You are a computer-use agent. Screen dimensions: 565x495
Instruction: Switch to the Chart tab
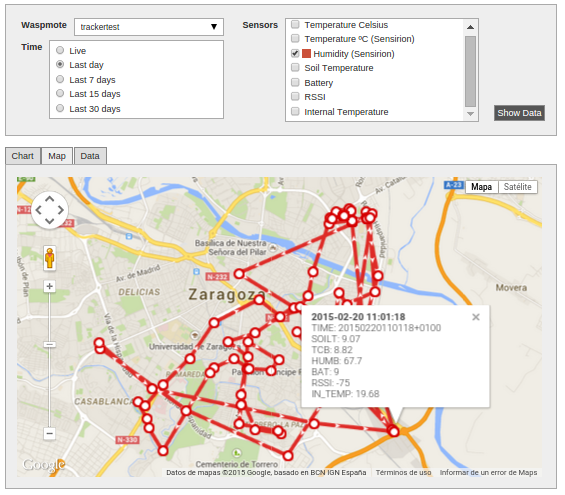[x=23, y=156]
